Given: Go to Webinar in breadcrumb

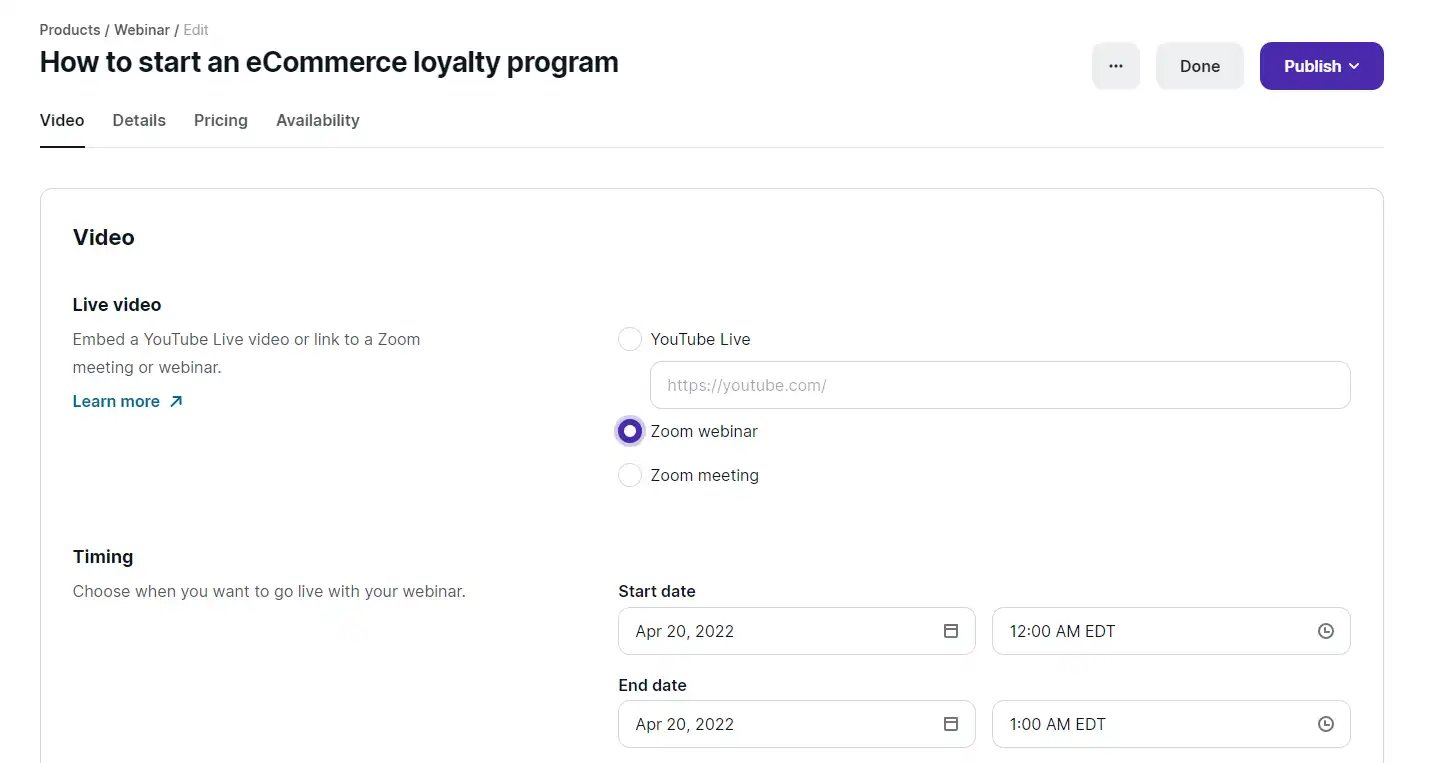Looking at the screenshot, I should [x=142, y=30].
